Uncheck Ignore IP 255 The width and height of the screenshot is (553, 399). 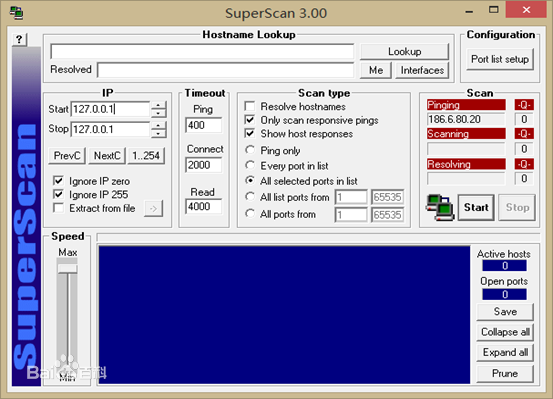[58, 194]
